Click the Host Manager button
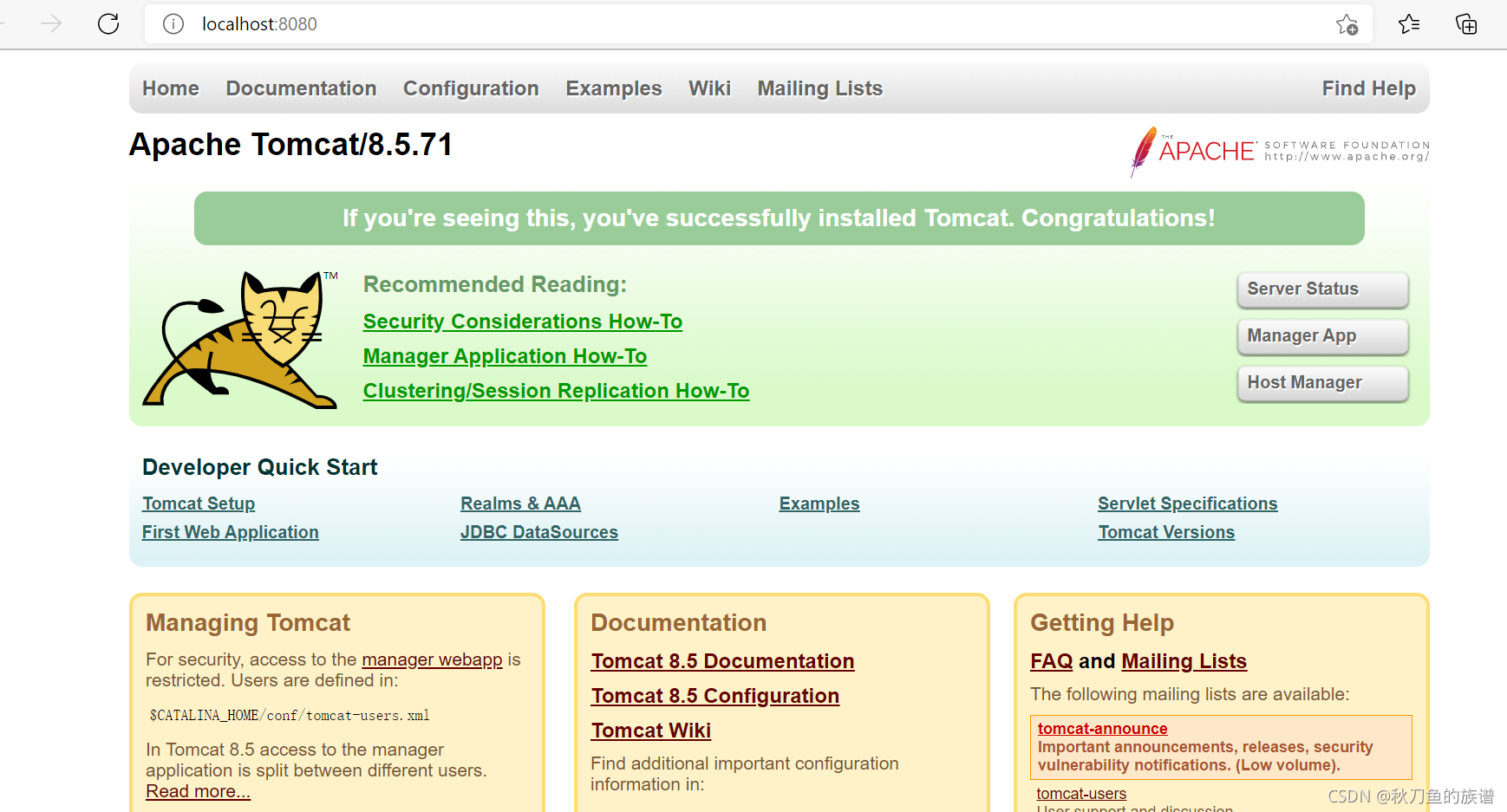Viewport: 1507px width, 812px height. pyautogui.click(x=1322, y=383)
